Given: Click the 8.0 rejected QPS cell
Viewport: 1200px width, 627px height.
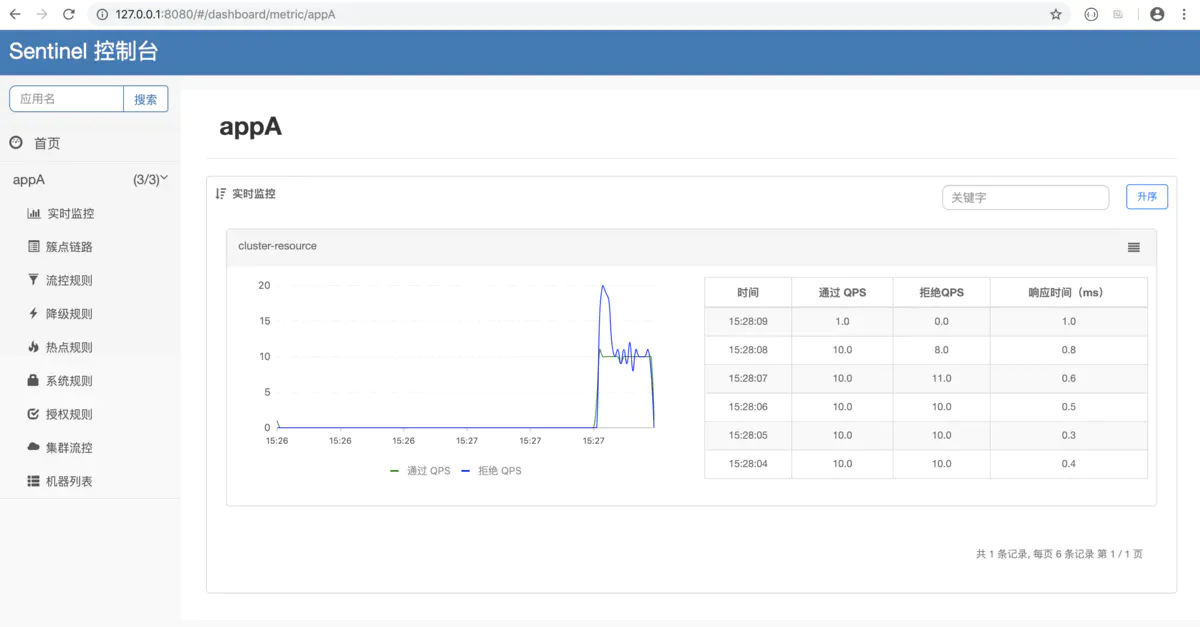Looking at the screenshot, I should (x=941, y=350).
